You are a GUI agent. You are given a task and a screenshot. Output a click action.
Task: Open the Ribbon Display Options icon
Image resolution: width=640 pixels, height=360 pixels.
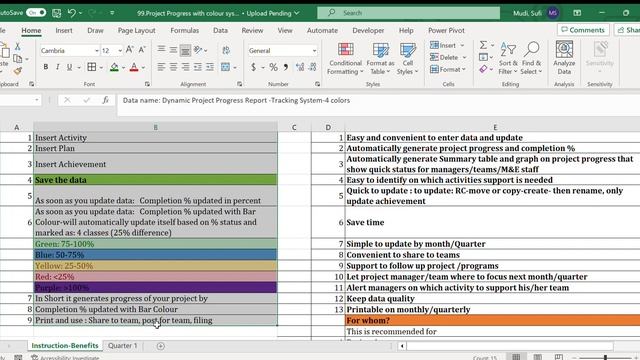point(577,13)
